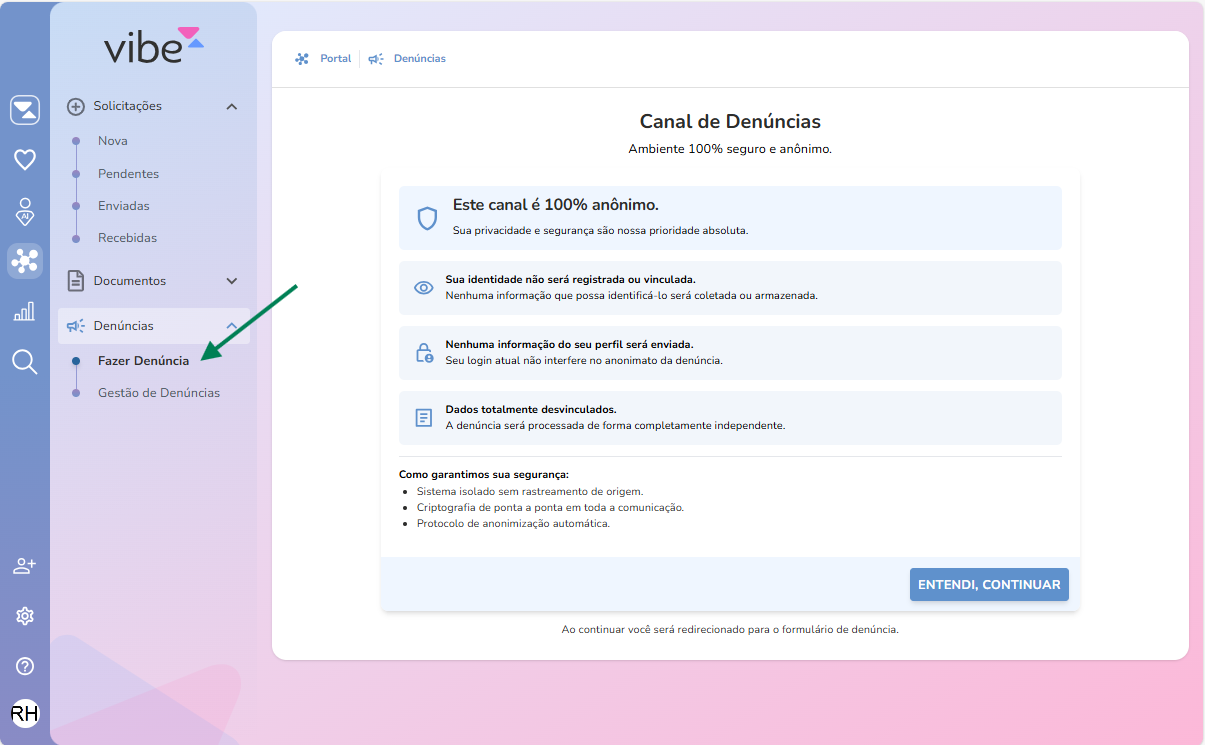The image size is (1205, 745).
Task: Open Recebidas requests list
Action: click(127, 238)
